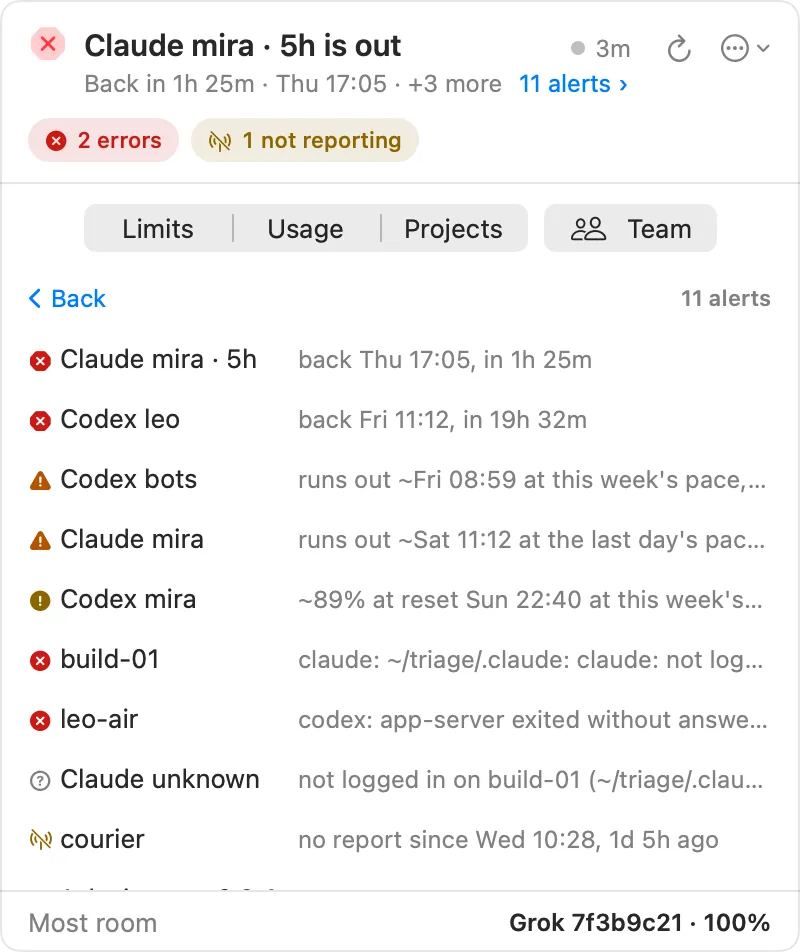The image size is (800, 952).
Task: Select the leo-air alert name
Action: pyautogui.click(x=100, y=719)
